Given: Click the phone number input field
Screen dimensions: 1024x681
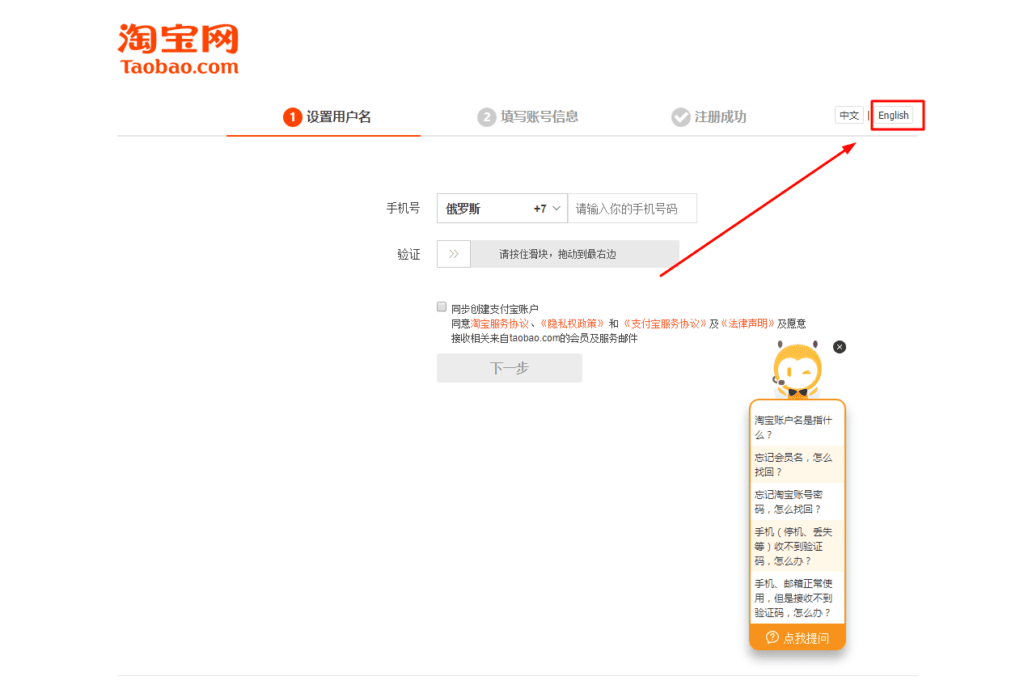Looking at the screenshot, I should [x=632, y=209].
